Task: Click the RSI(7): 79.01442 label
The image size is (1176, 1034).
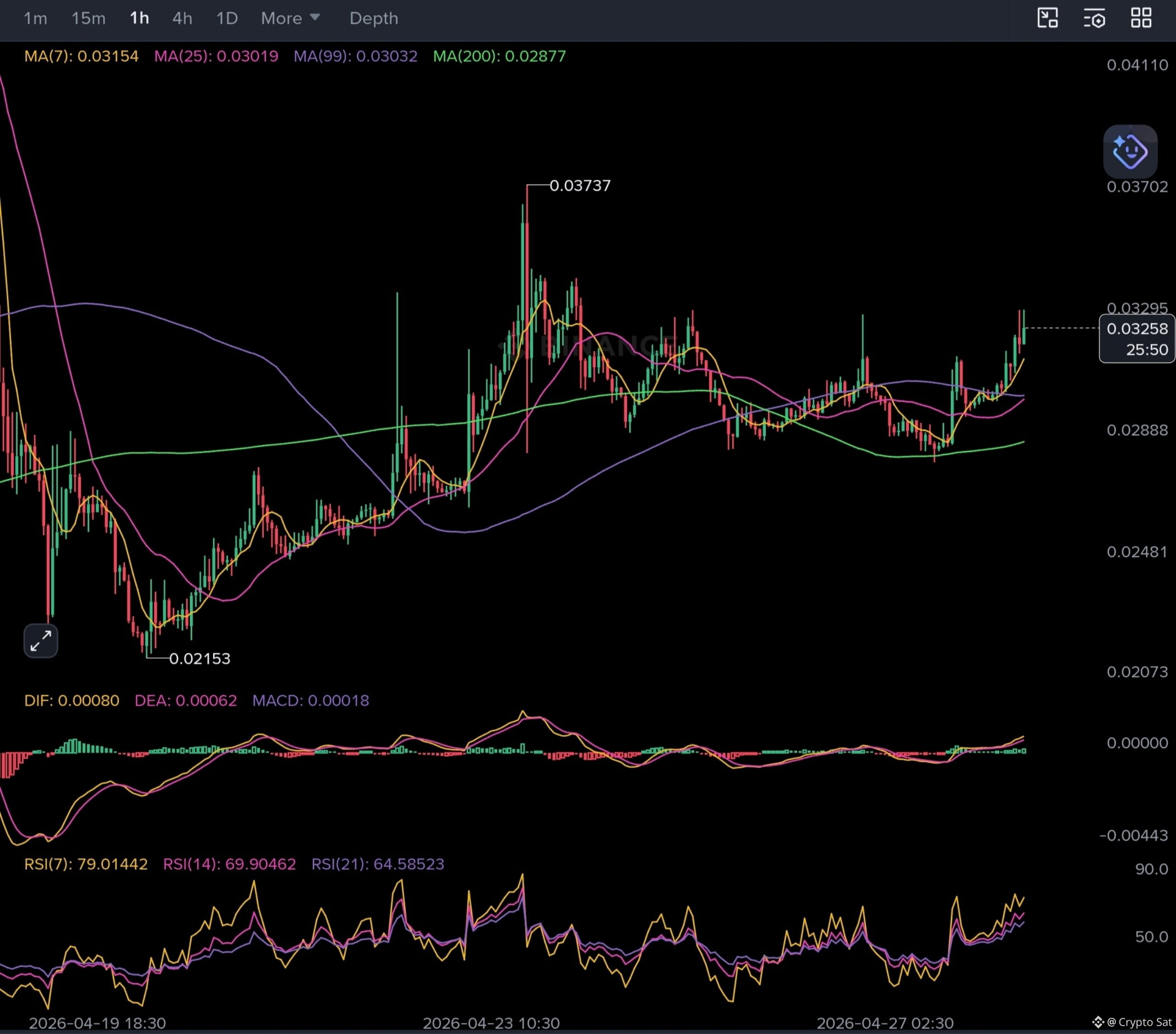Action: [x=86, y=864]
